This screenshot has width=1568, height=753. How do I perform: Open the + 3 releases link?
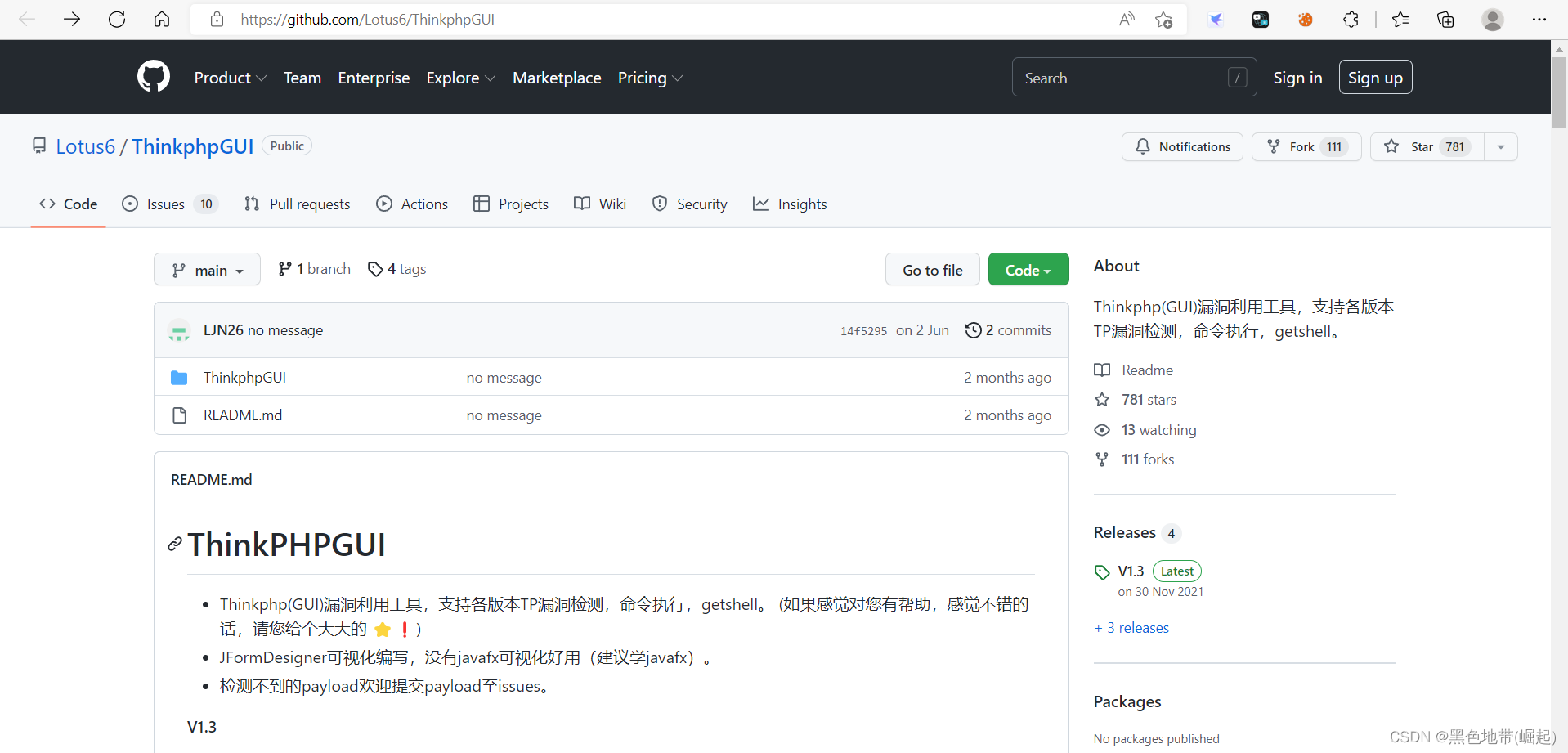click(x=1131, y=627)
